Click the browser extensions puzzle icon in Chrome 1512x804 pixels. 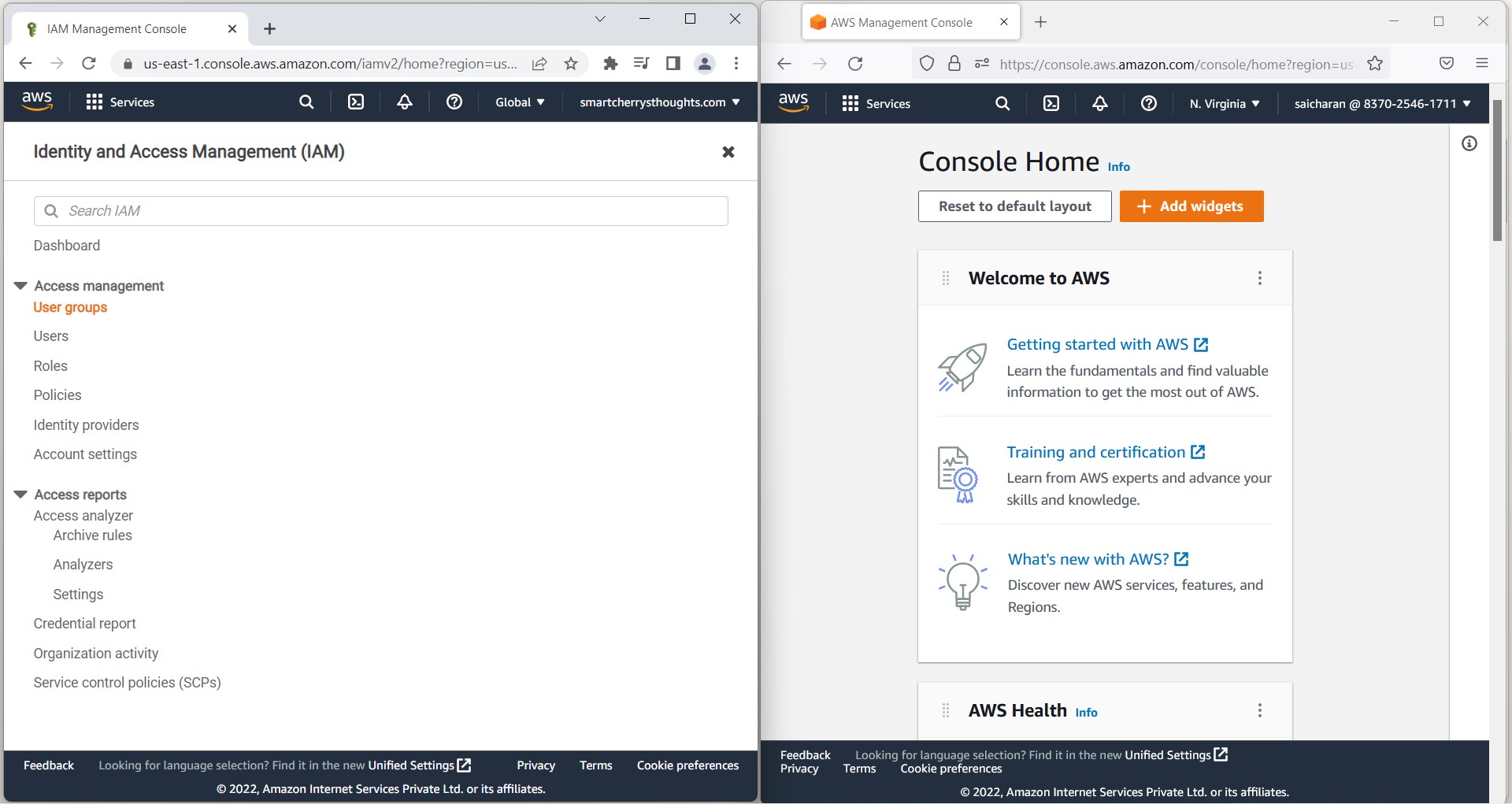[x=610, y=64]
